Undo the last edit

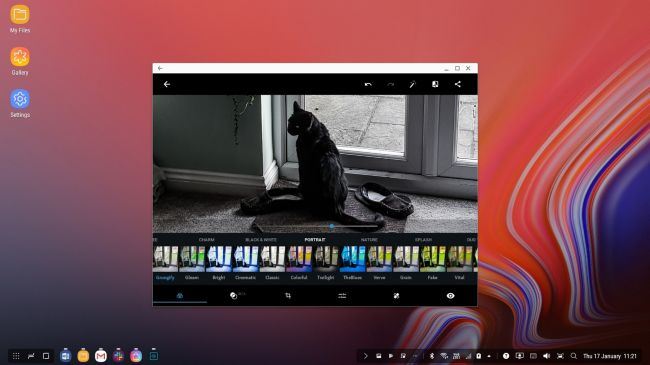click(368, 84)
